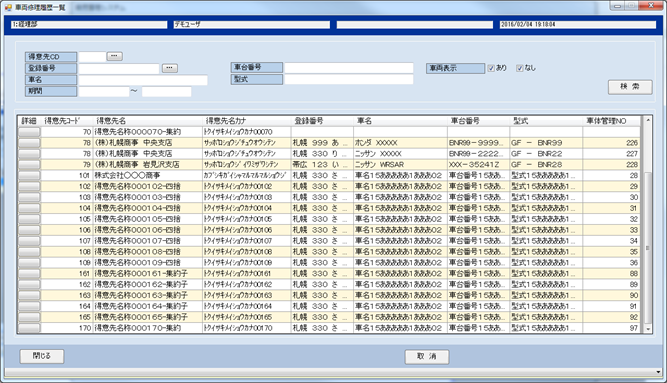
Task: Focus the 期間 start date field
Action: (104, 91)
